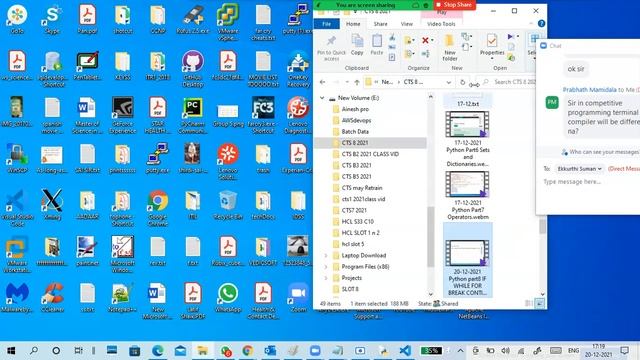640x360 pixels.
Task: Click Pin to Quick access in ribbon
Action: (x=331, y=47)
